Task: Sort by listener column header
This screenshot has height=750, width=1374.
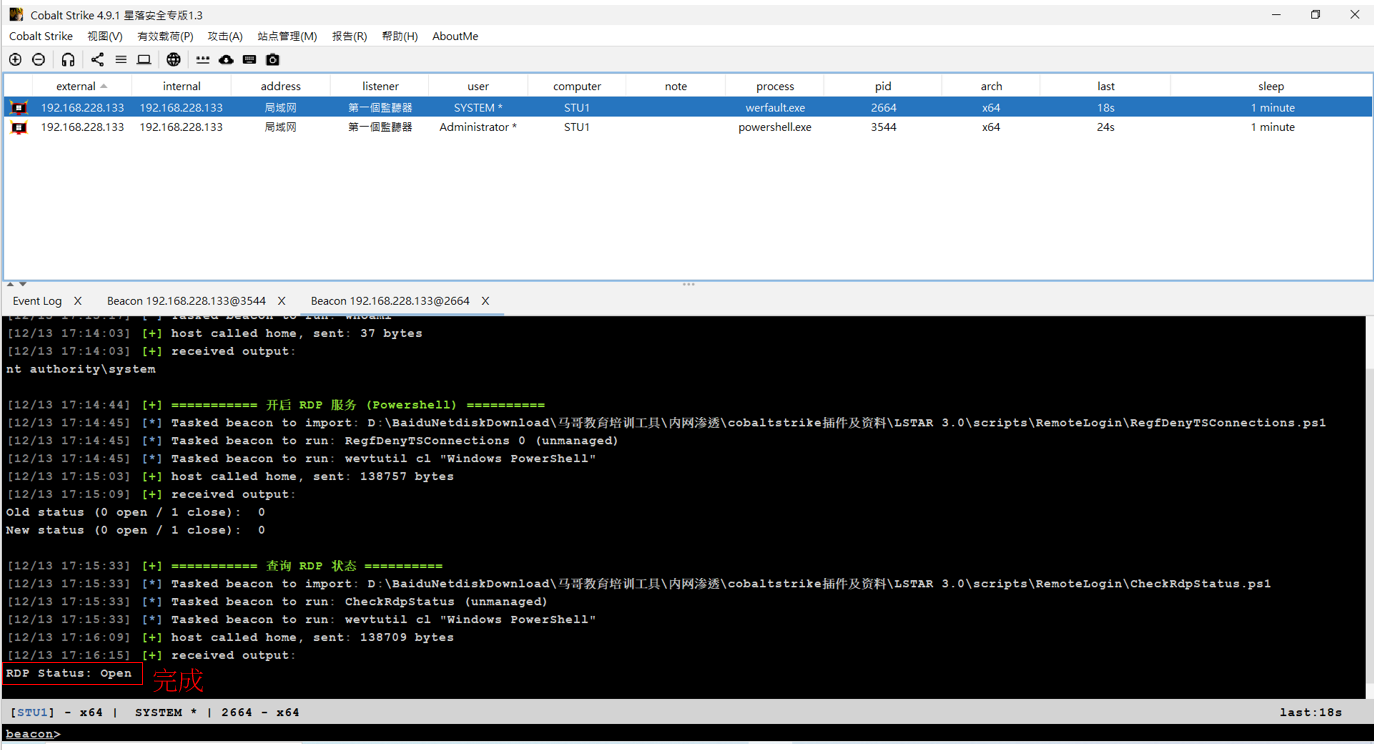Action: tap(380, 87)
